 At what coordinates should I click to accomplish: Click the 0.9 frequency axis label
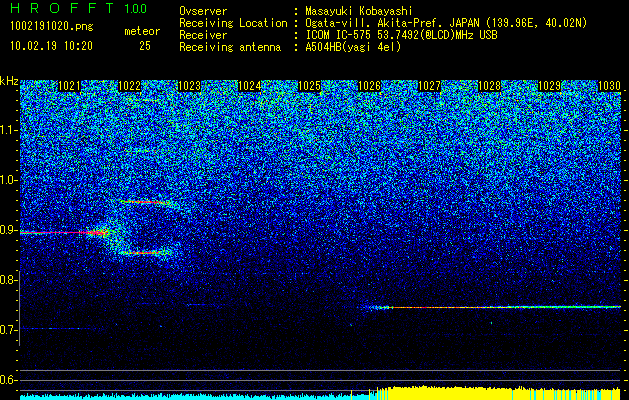tap(8, 230)
